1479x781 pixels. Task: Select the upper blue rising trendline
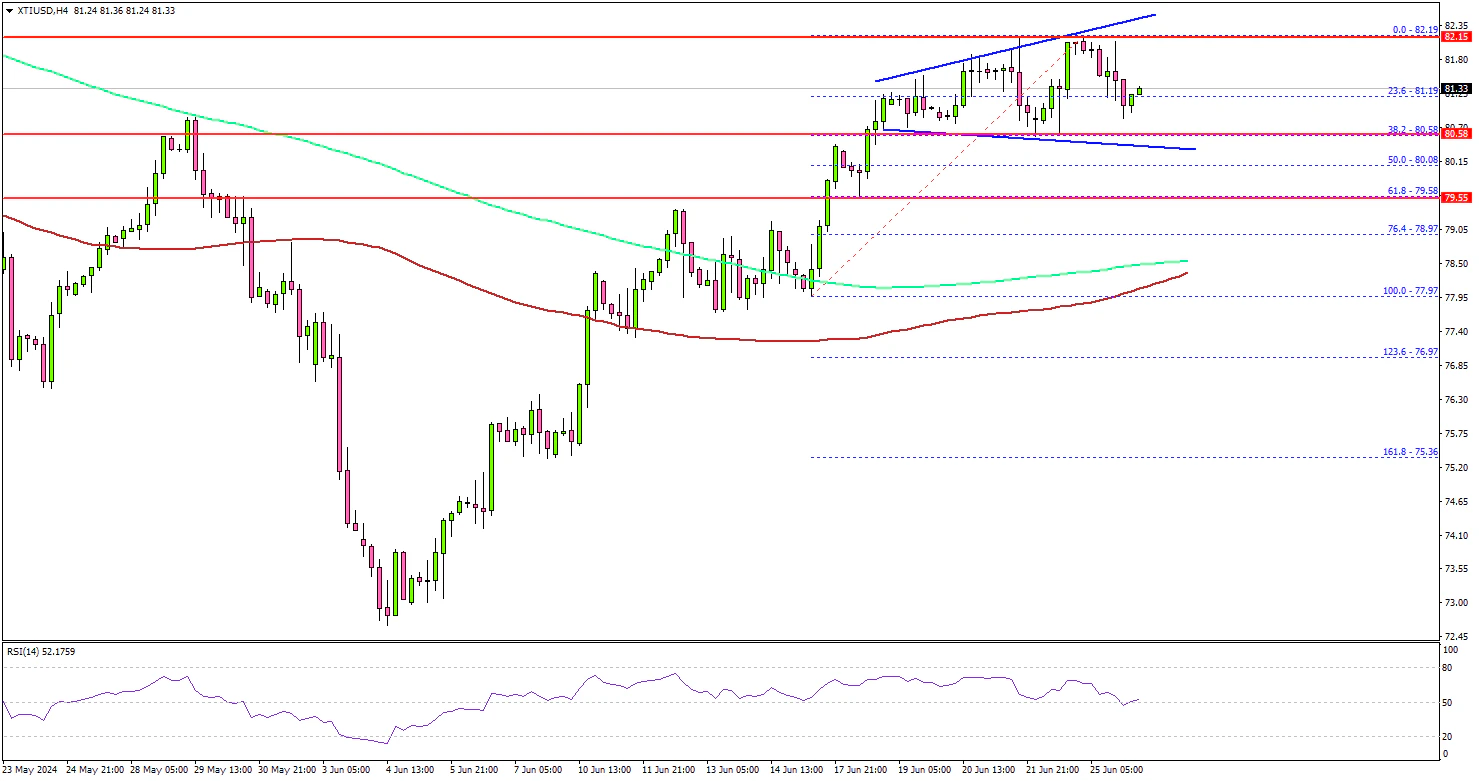coord(1015,47)
